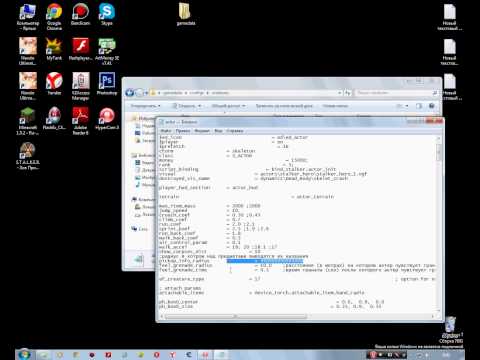Open the View menu in Notepad

[218, 131]
